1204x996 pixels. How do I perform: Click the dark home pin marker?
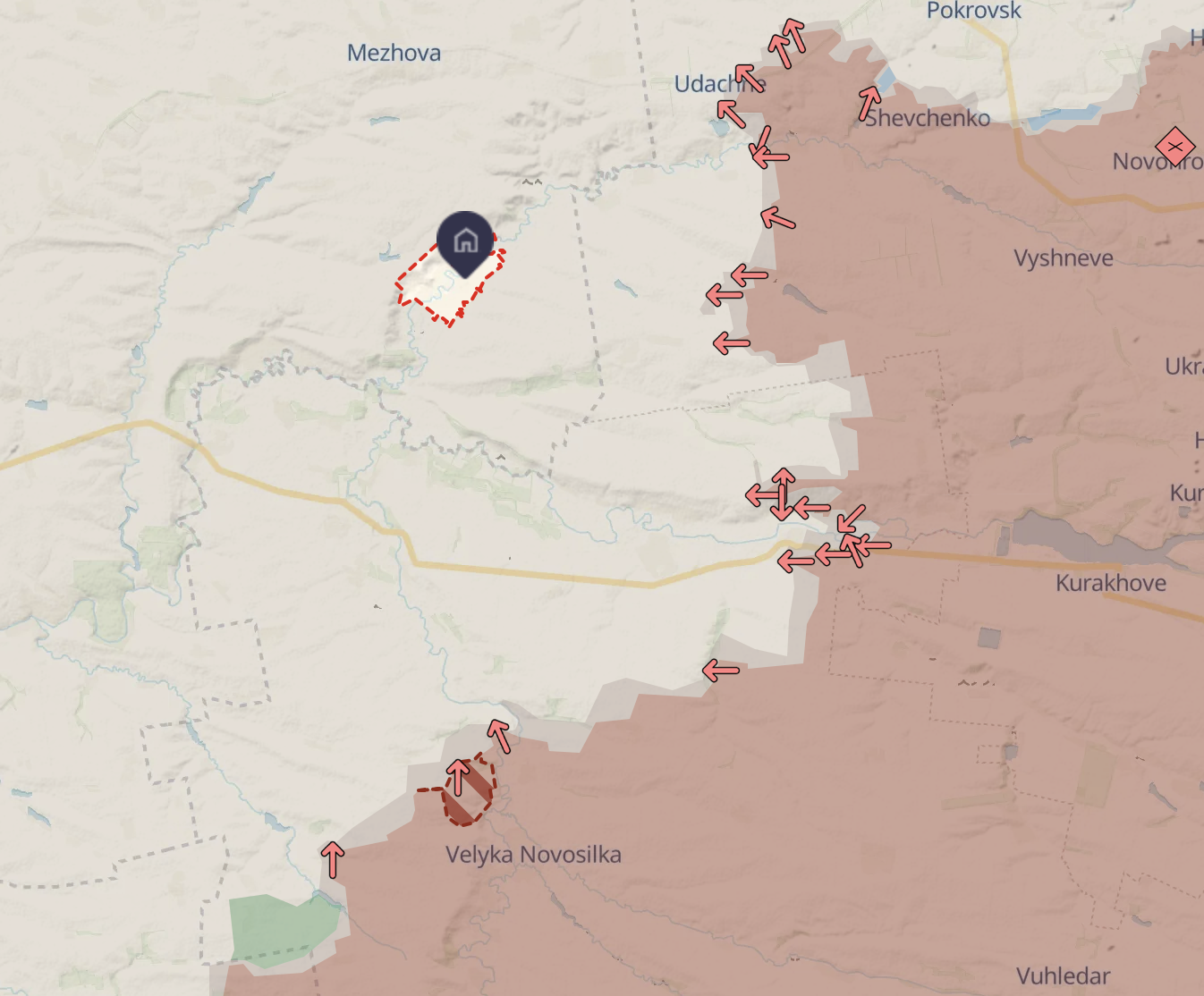[x=465, y=243]
